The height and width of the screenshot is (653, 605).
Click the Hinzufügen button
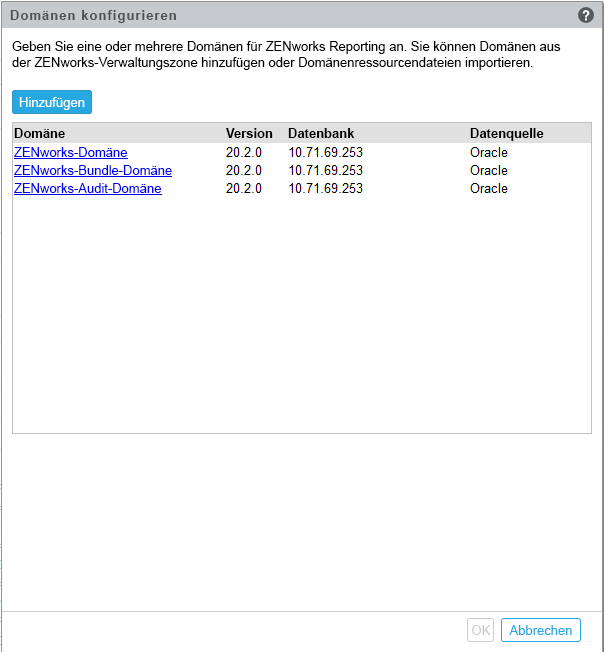point(52,102)
